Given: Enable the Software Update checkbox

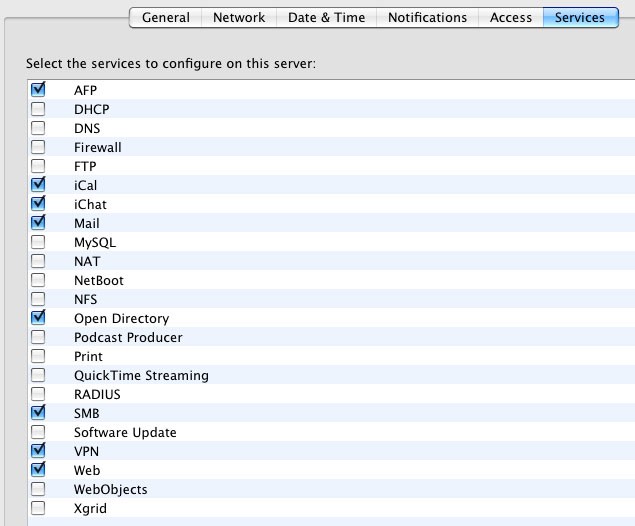Looking at the screenshot, I should (38, 432).
